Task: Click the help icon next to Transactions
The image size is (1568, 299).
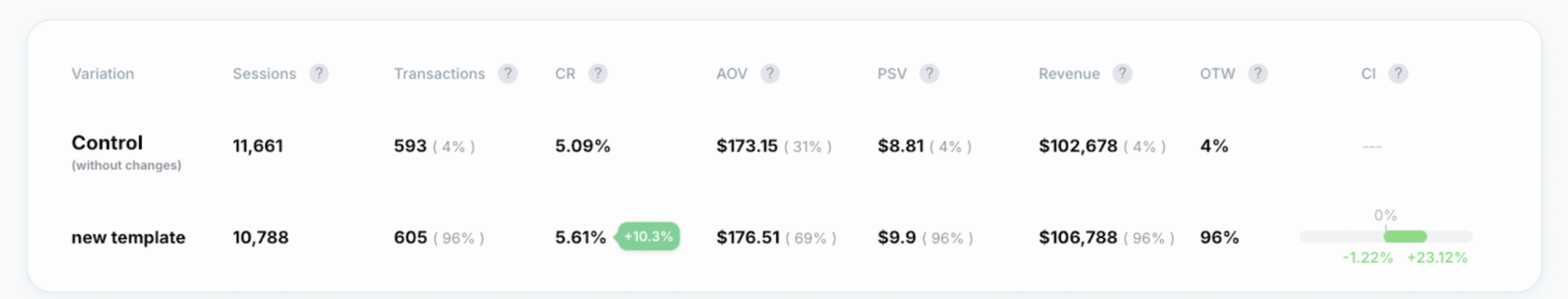Action: pyautogui.click(x=507, y=74)
